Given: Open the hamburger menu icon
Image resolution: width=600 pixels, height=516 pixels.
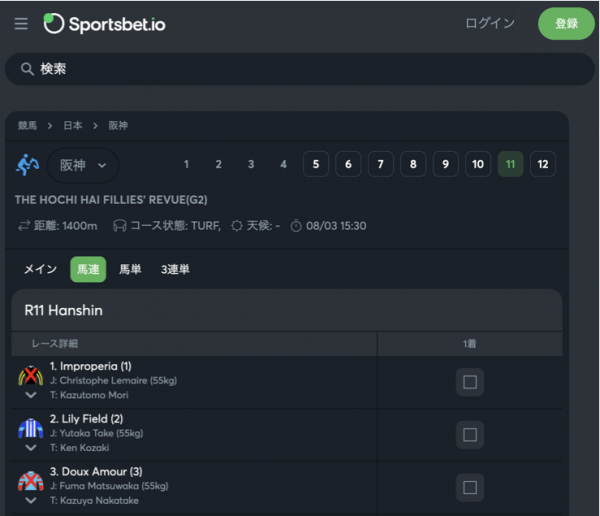Looking at the screenshot, I should coord(21,24).
